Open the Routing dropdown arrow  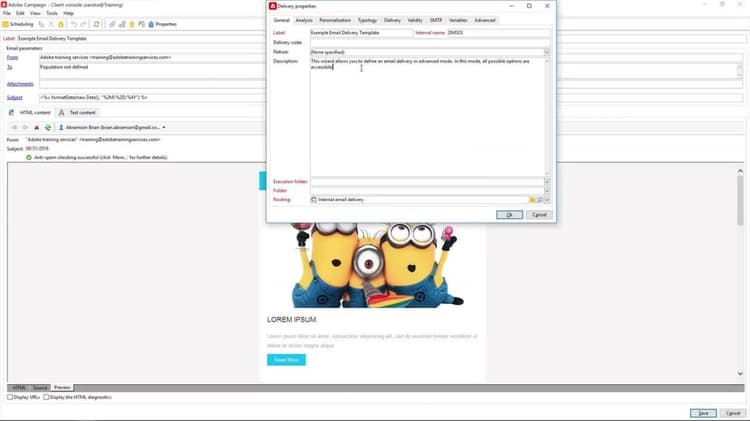click(x=547, y=200)
